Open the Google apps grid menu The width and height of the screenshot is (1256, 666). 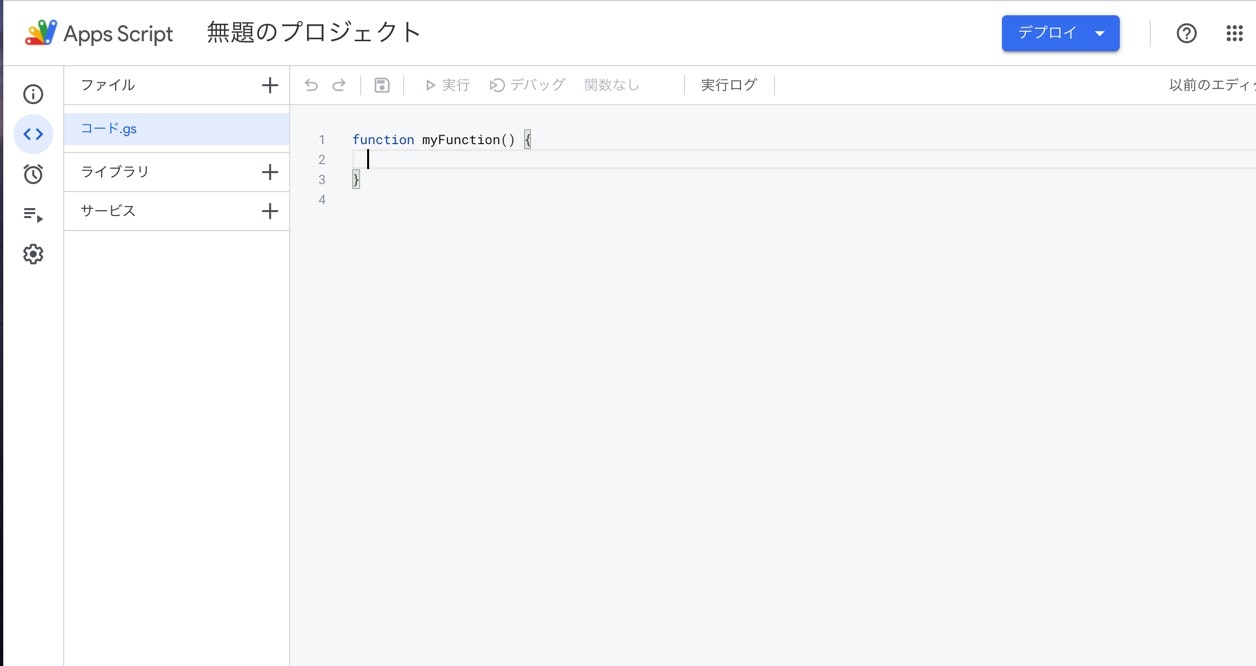point(1234,32)
